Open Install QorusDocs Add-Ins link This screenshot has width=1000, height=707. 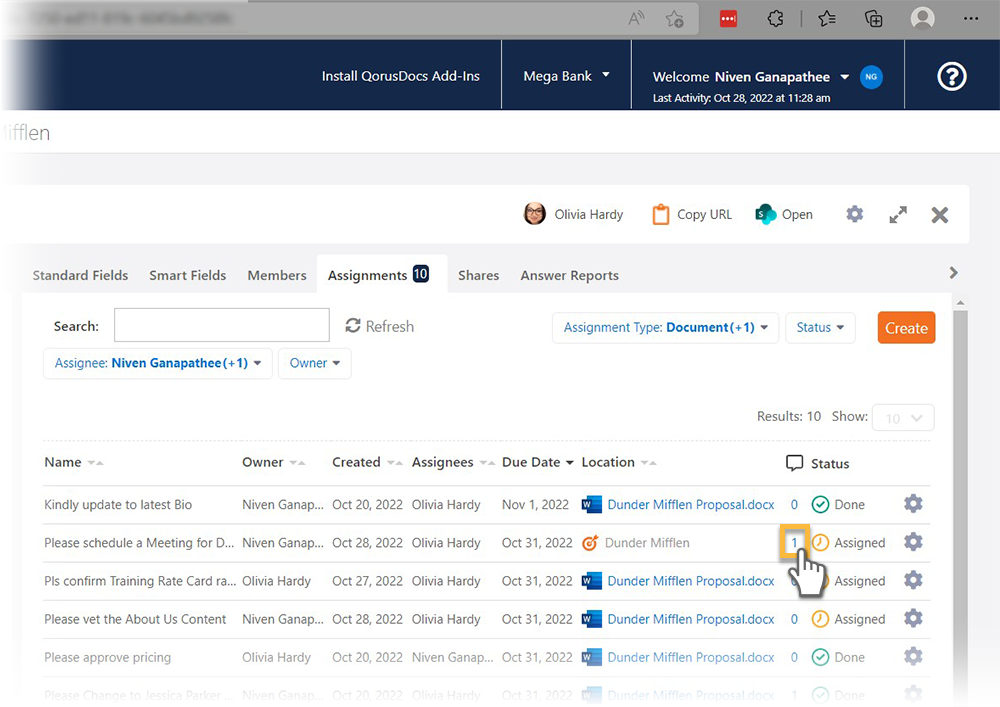[400, 76]
